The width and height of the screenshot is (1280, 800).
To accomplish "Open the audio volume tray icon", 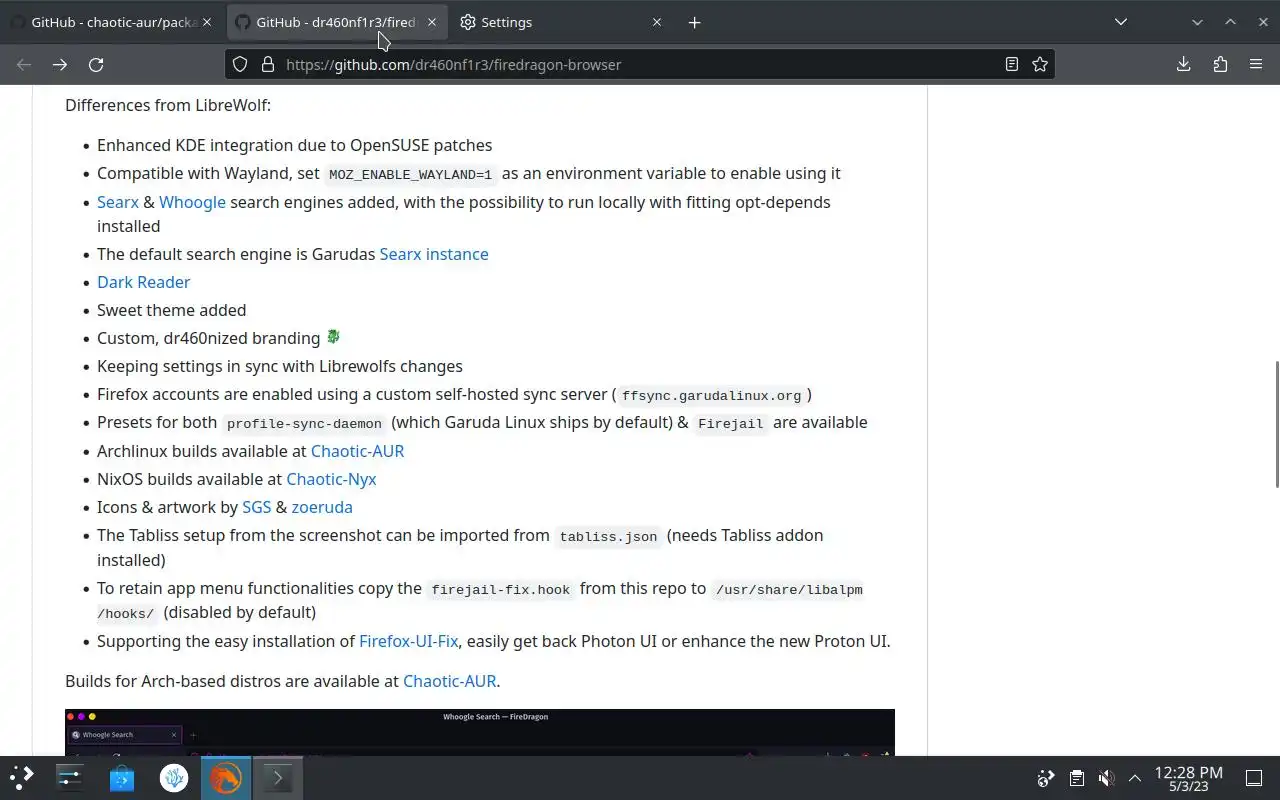I will coord(1106,778).
